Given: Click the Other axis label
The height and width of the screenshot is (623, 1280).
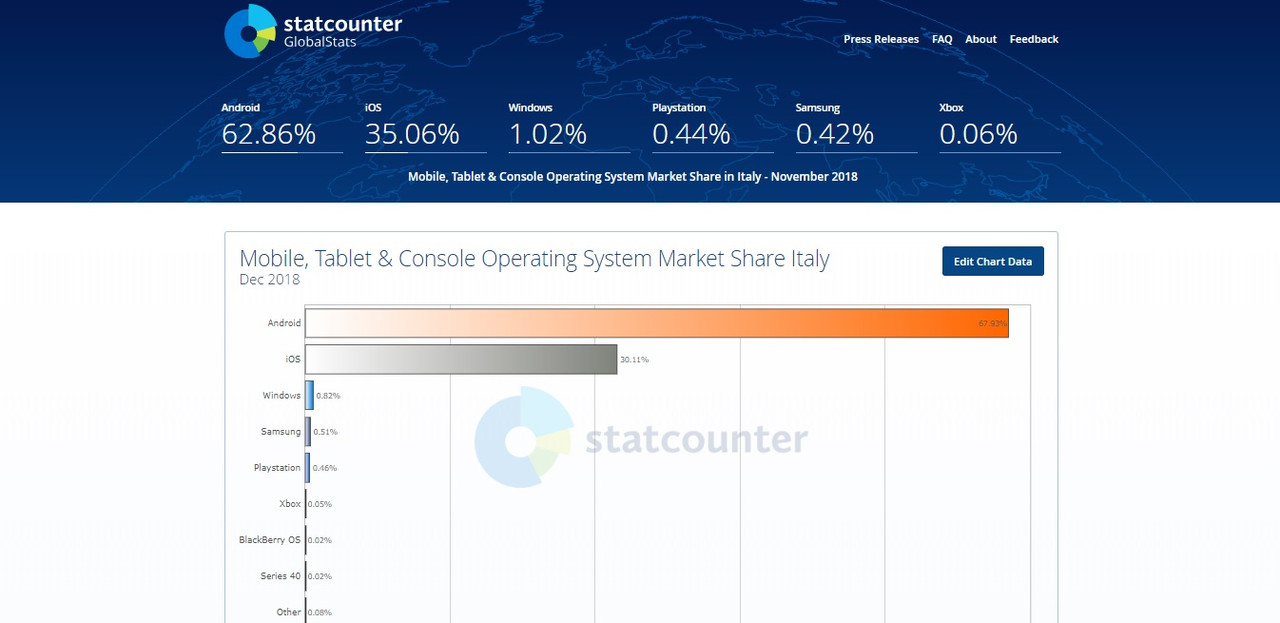Looking at the screenshot, I should click(289, 612).
